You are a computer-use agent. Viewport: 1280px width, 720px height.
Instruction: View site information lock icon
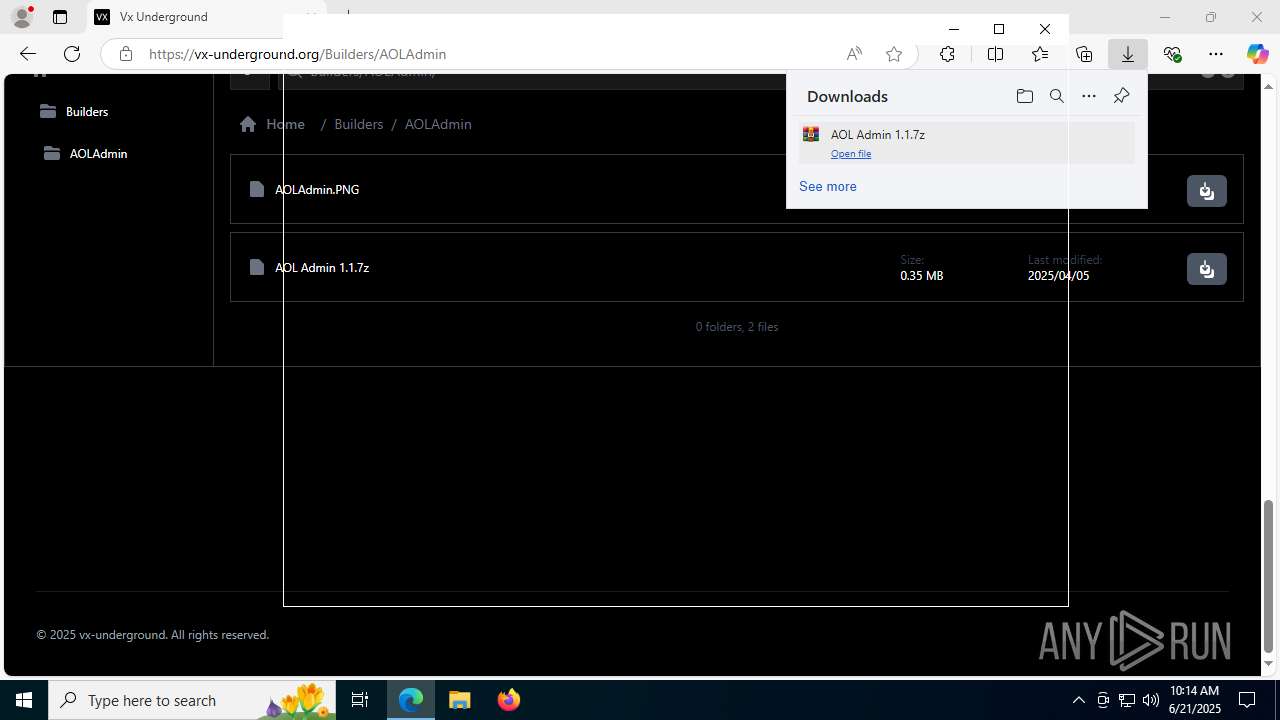[126, 54]
